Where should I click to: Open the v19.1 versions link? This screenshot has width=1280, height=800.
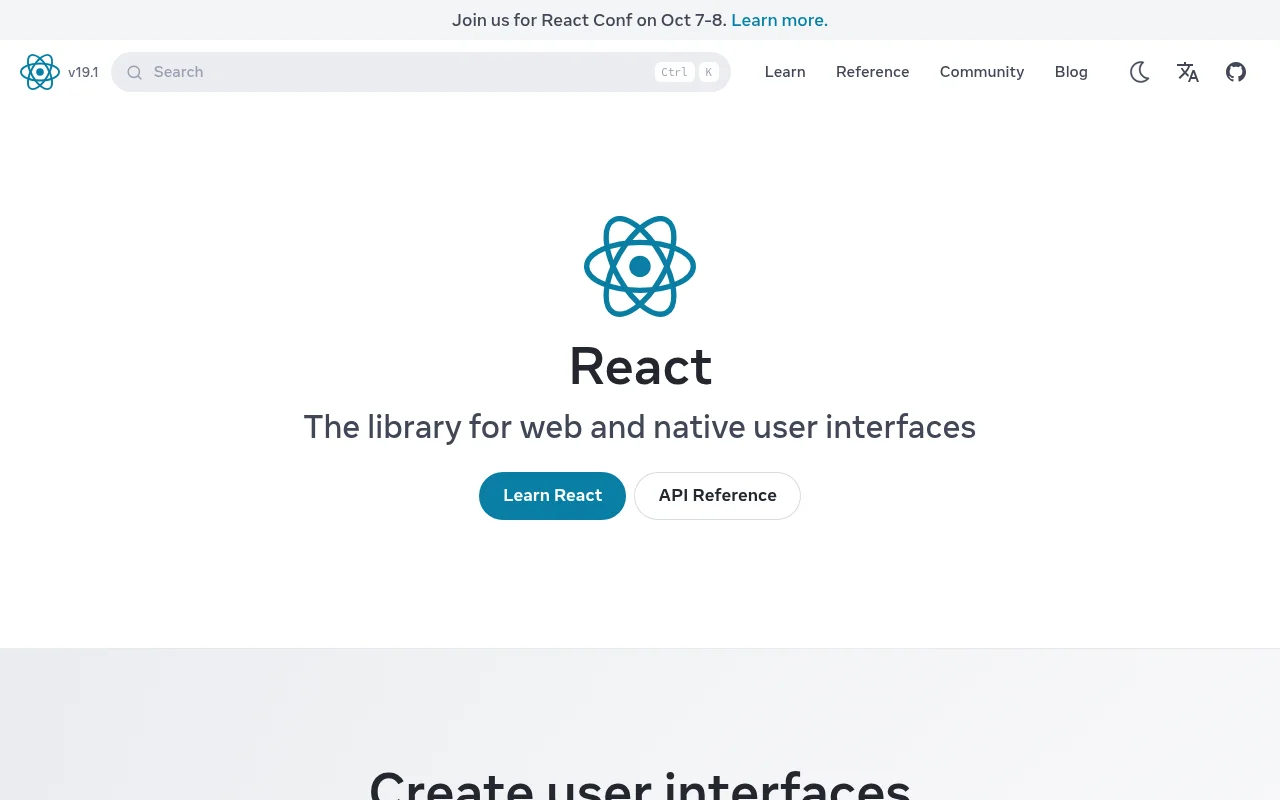(83, 72)
